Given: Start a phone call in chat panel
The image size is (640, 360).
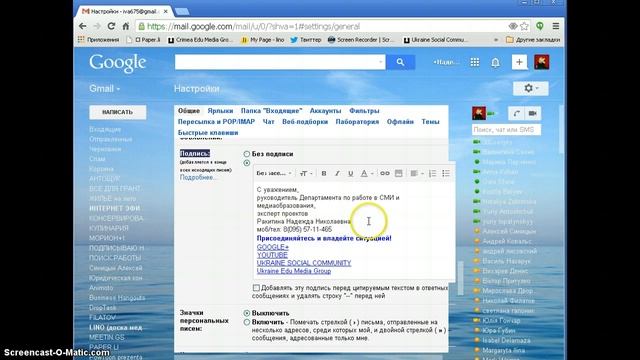Looking at the screenshot, I should [x=516, y=113].
